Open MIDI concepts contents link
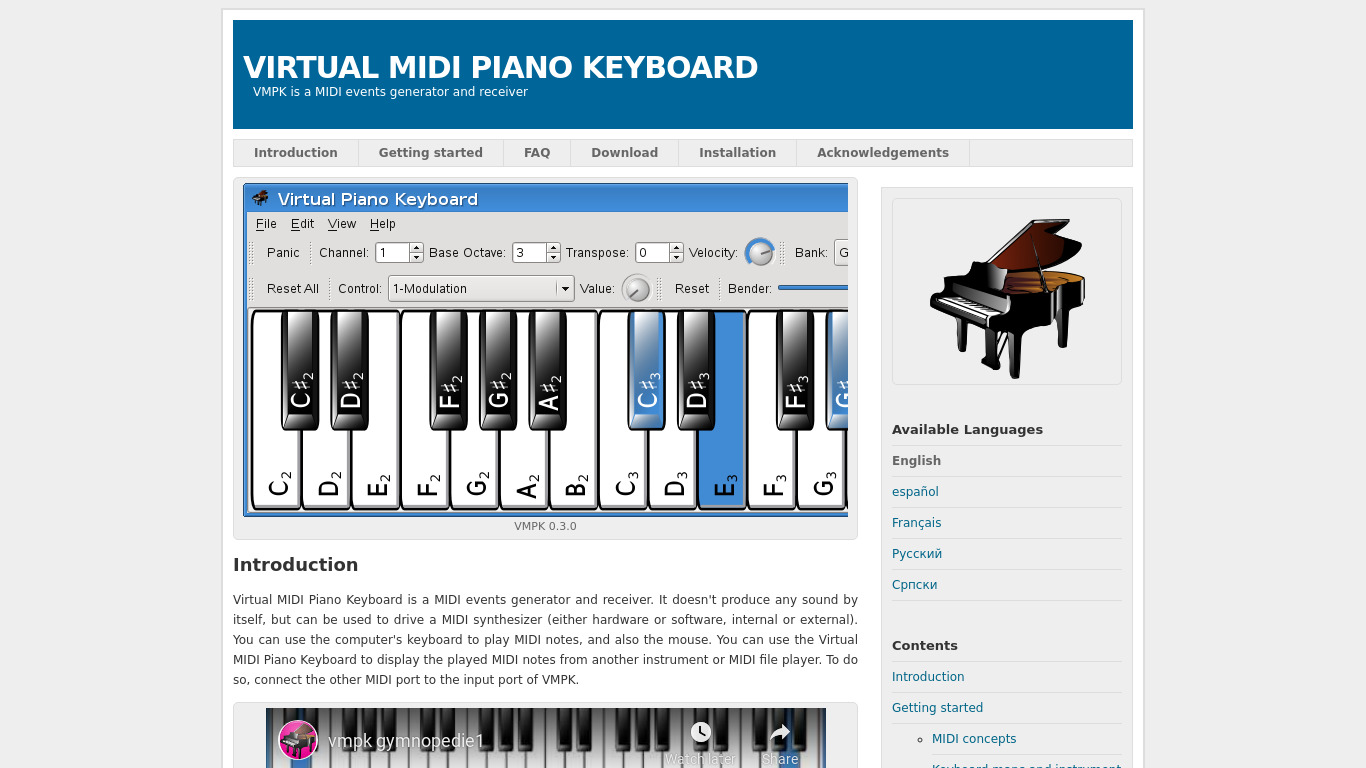1366x768 pixels. 974,739
